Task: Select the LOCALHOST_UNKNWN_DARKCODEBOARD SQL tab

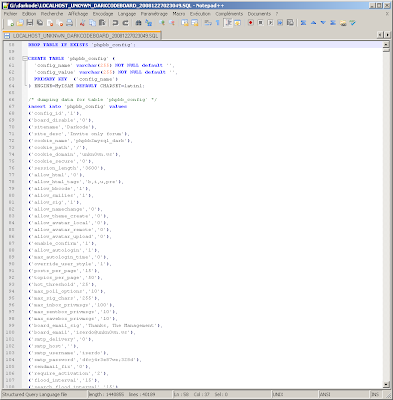Action: [82, 35]
